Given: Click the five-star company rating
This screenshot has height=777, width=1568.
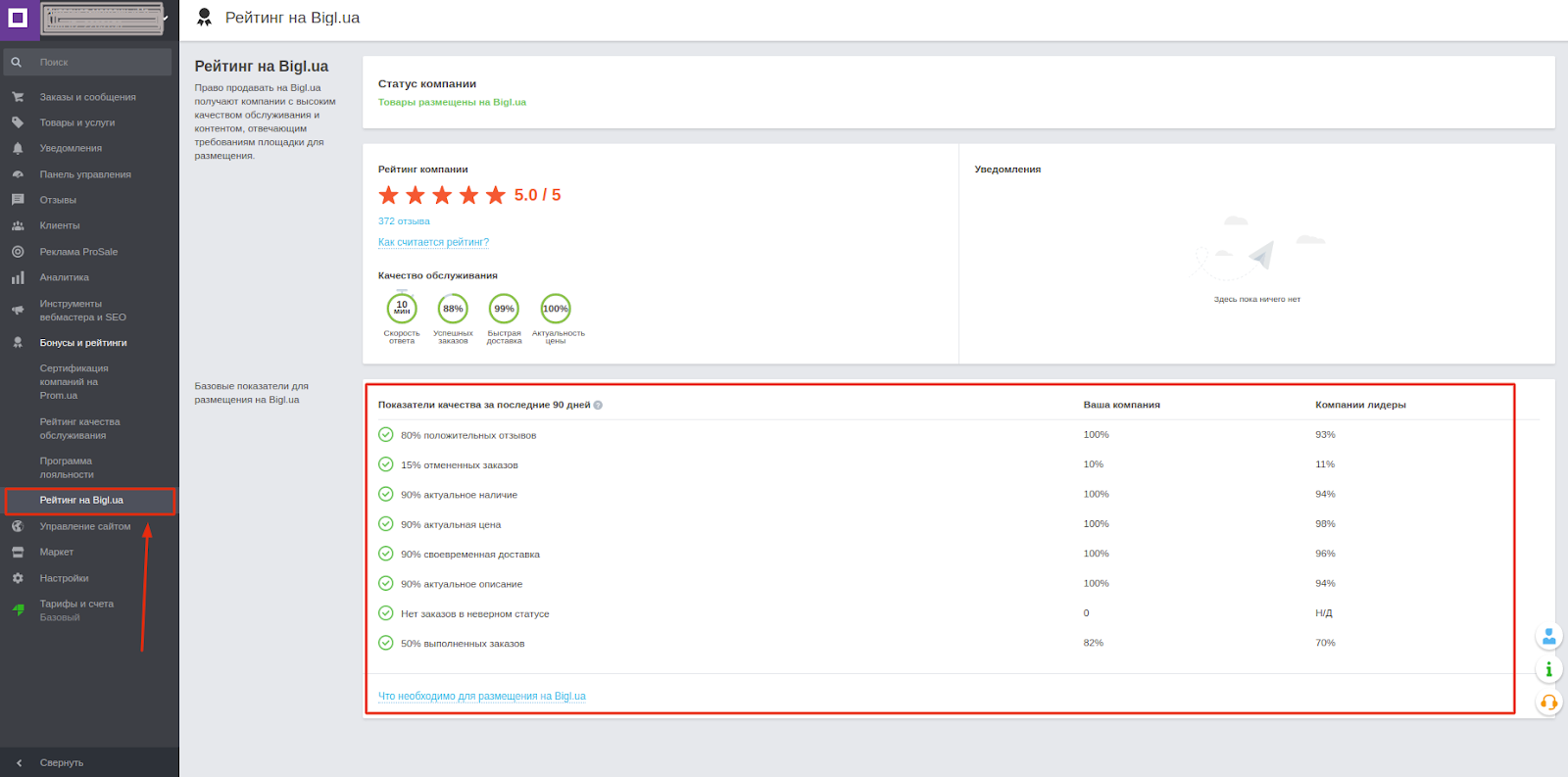Looking at the screenshot, I should click(442, 195).
